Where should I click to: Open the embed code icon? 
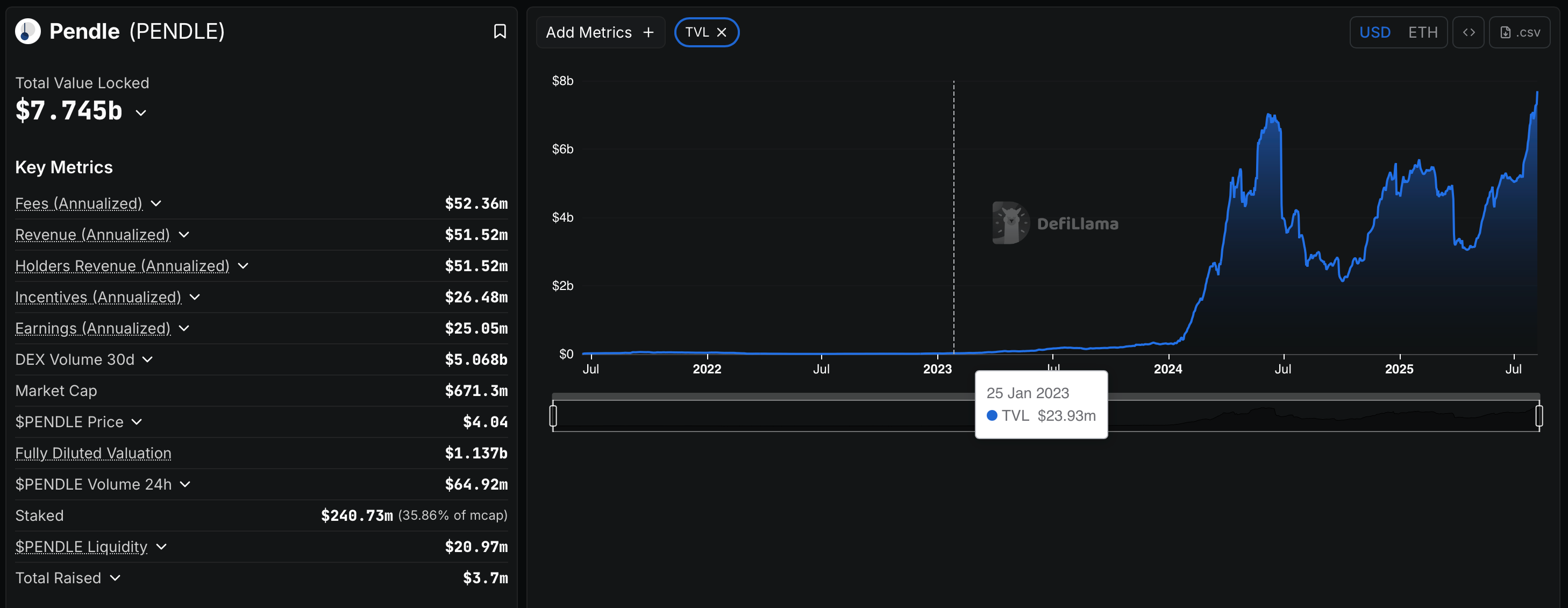[1468, 32]
